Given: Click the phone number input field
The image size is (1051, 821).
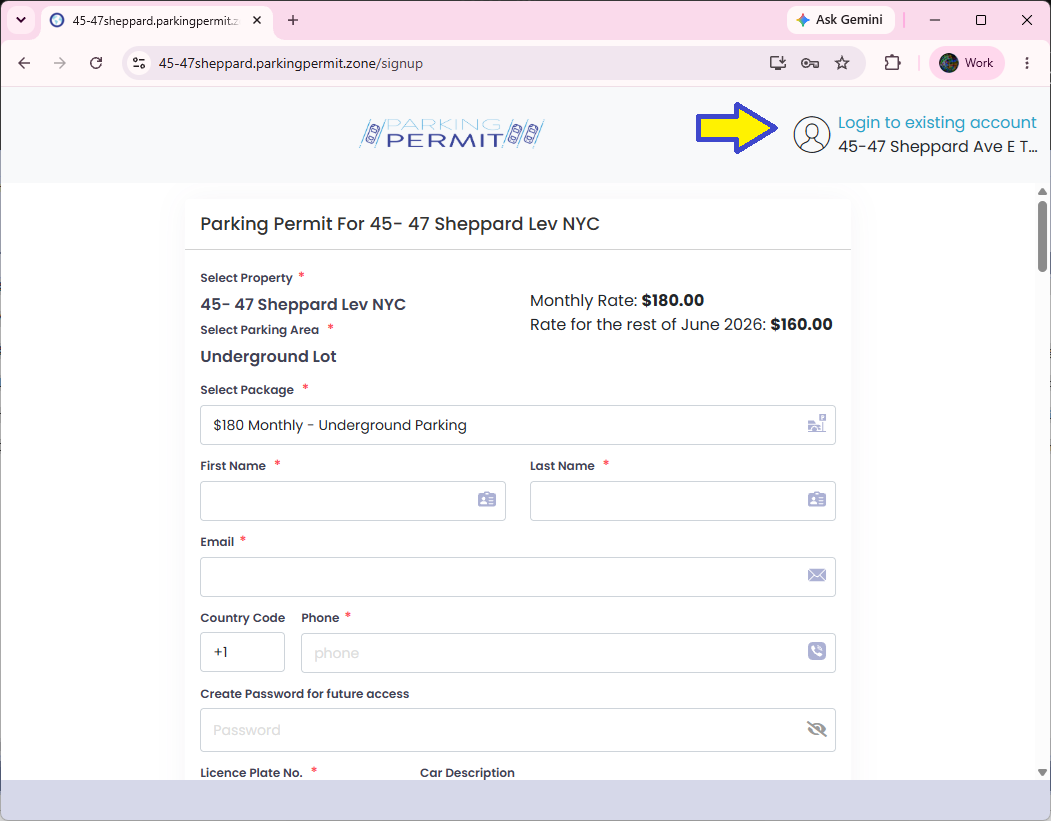Looking at the screenshot, I should [568, 653].
